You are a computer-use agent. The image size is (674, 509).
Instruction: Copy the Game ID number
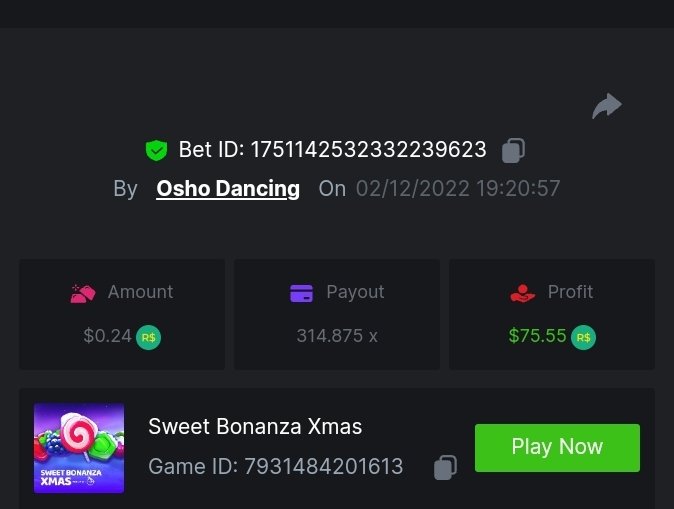coord(445,467)
